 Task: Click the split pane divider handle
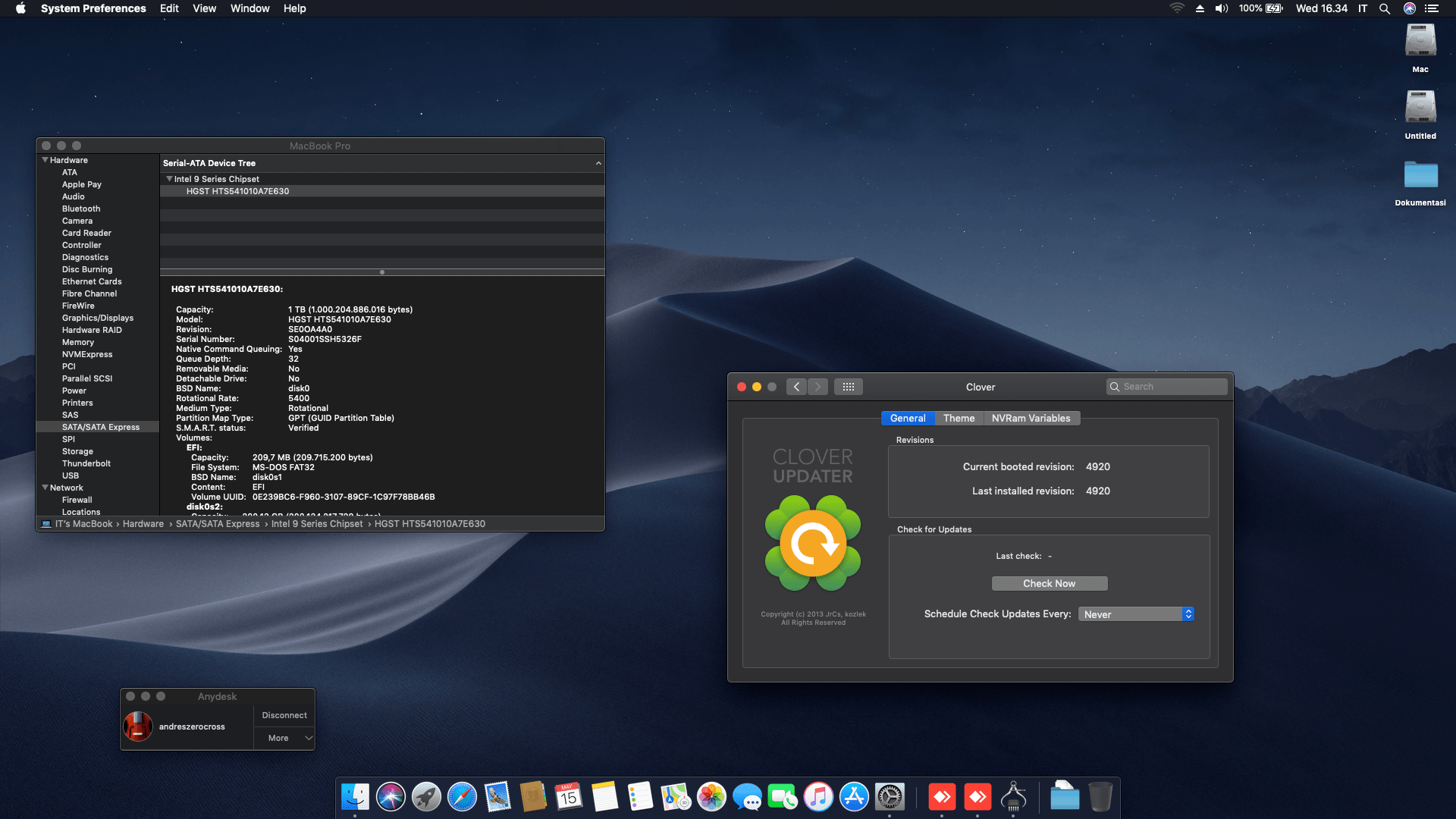382,272
